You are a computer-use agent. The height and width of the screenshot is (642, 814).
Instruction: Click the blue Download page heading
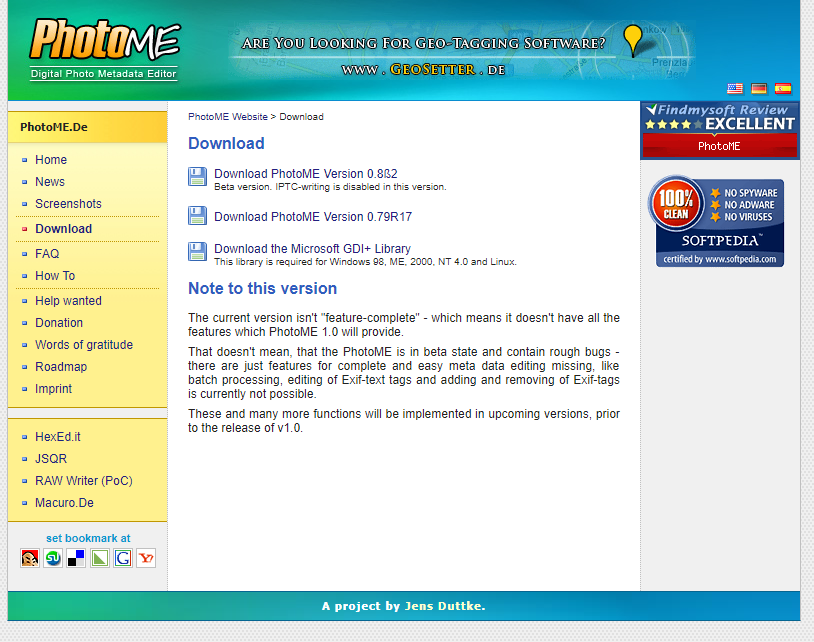[226, 143]
